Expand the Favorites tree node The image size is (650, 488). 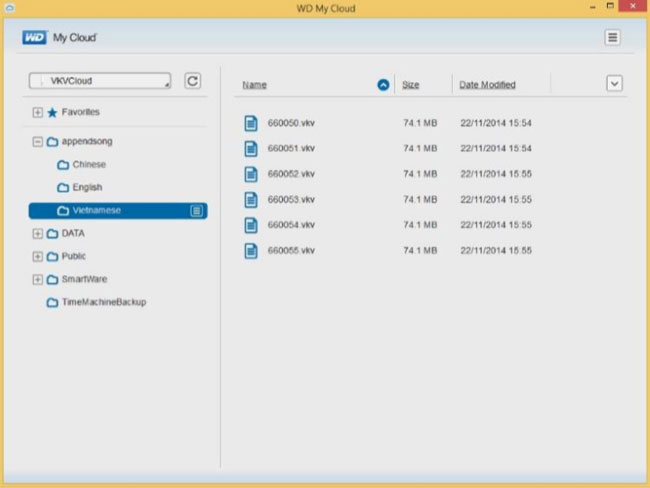[x=38, y=113]
